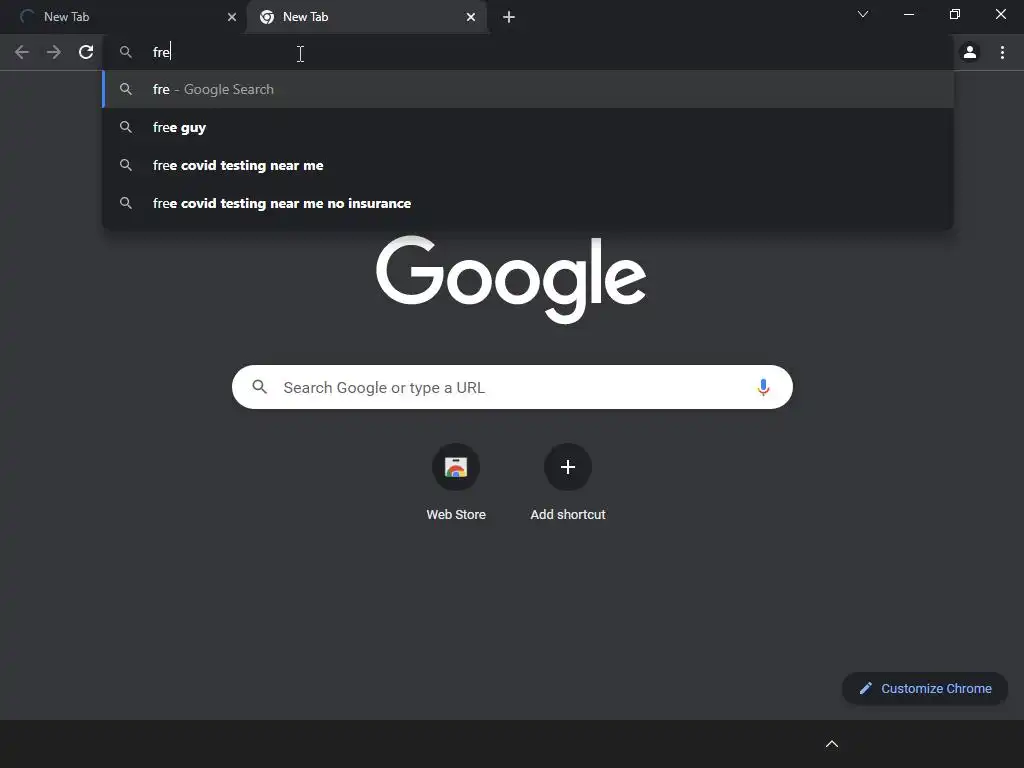Close the active New Tab tab

[471, 17]
